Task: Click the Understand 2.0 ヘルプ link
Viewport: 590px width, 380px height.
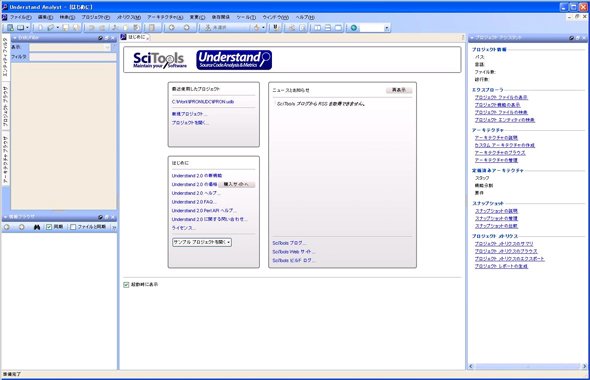Action: 196,193
